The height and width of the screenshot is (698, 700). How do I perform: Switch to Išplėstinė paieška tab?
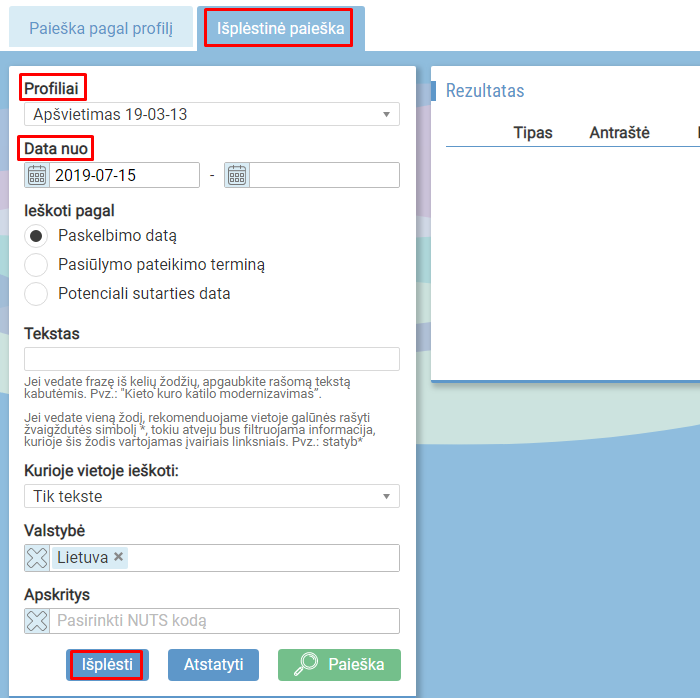(x=280, y=29)
